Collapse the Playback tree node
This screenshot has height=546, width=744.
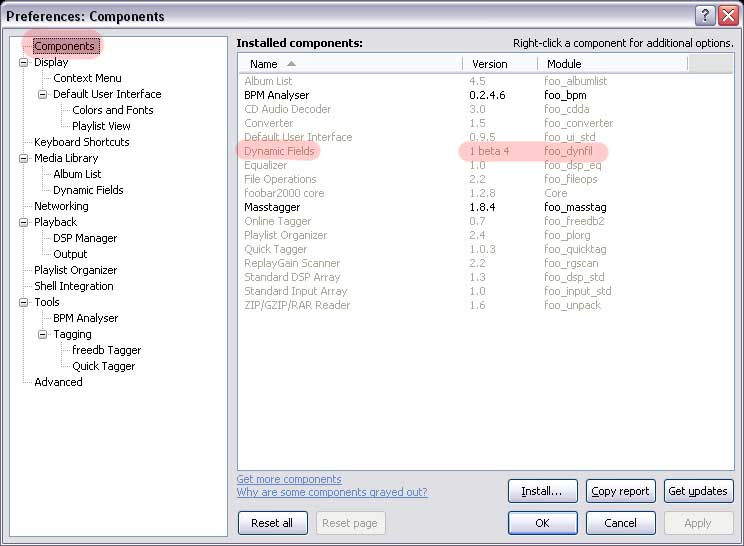coord(23,222)
